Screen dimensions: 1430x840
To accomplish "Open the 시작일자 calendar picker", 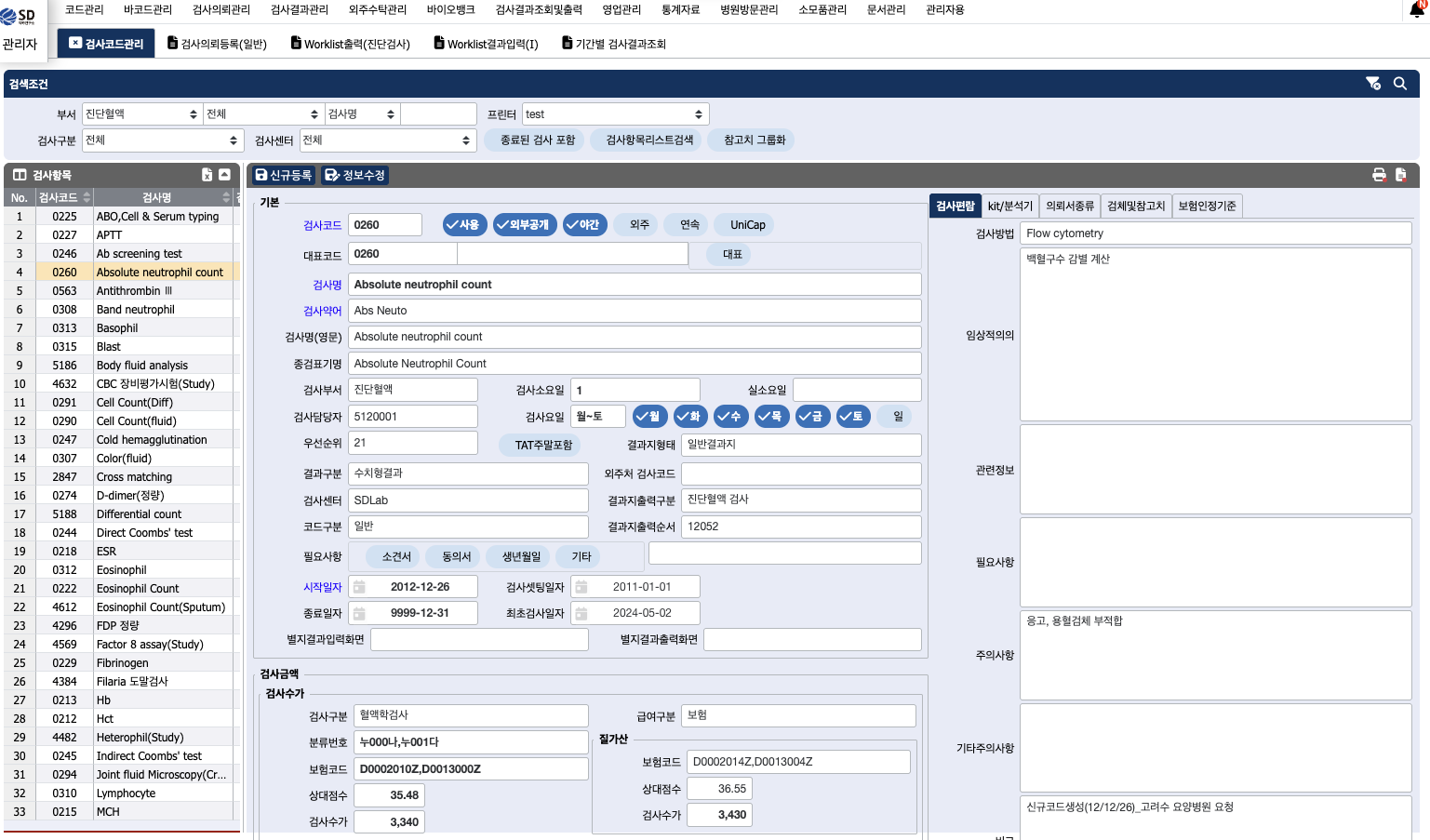I will coord(360,587).
